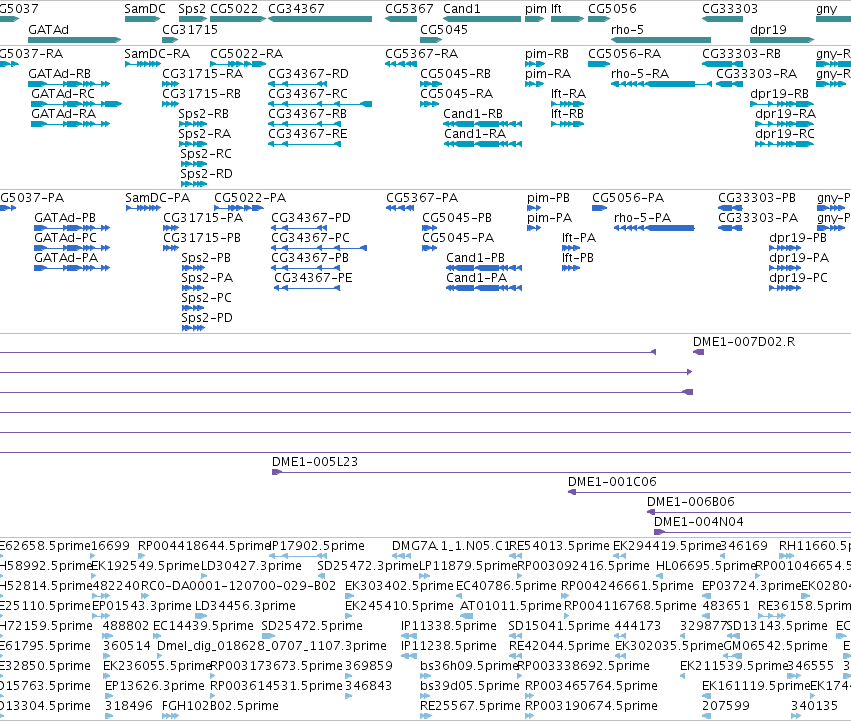The image size is (851, 721).
Task: Click transcript CG33303-RB
Action: (722, 64)
